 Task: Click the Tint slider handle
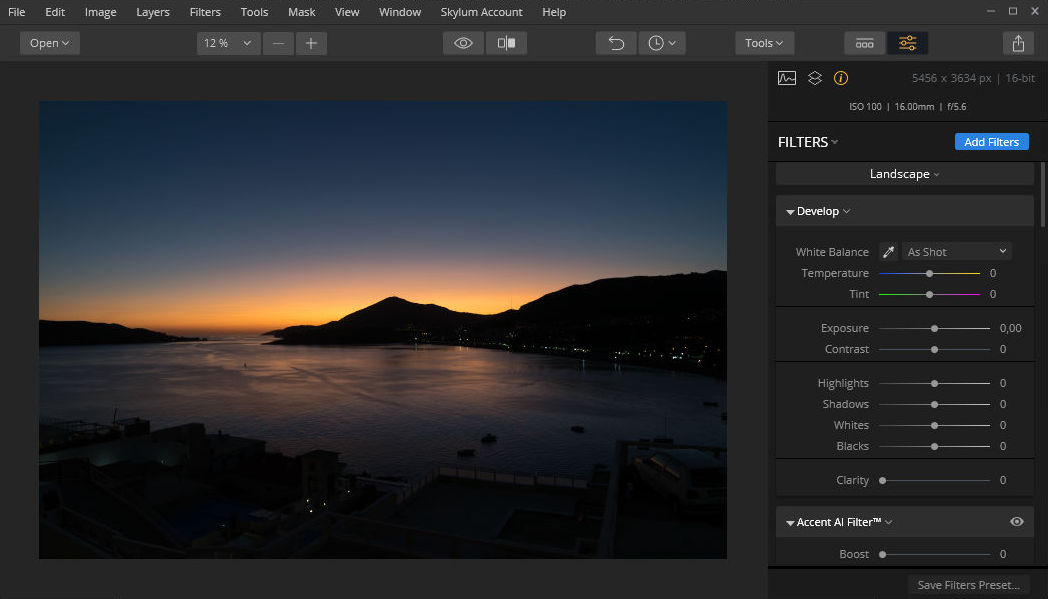[x=929, y=294]
